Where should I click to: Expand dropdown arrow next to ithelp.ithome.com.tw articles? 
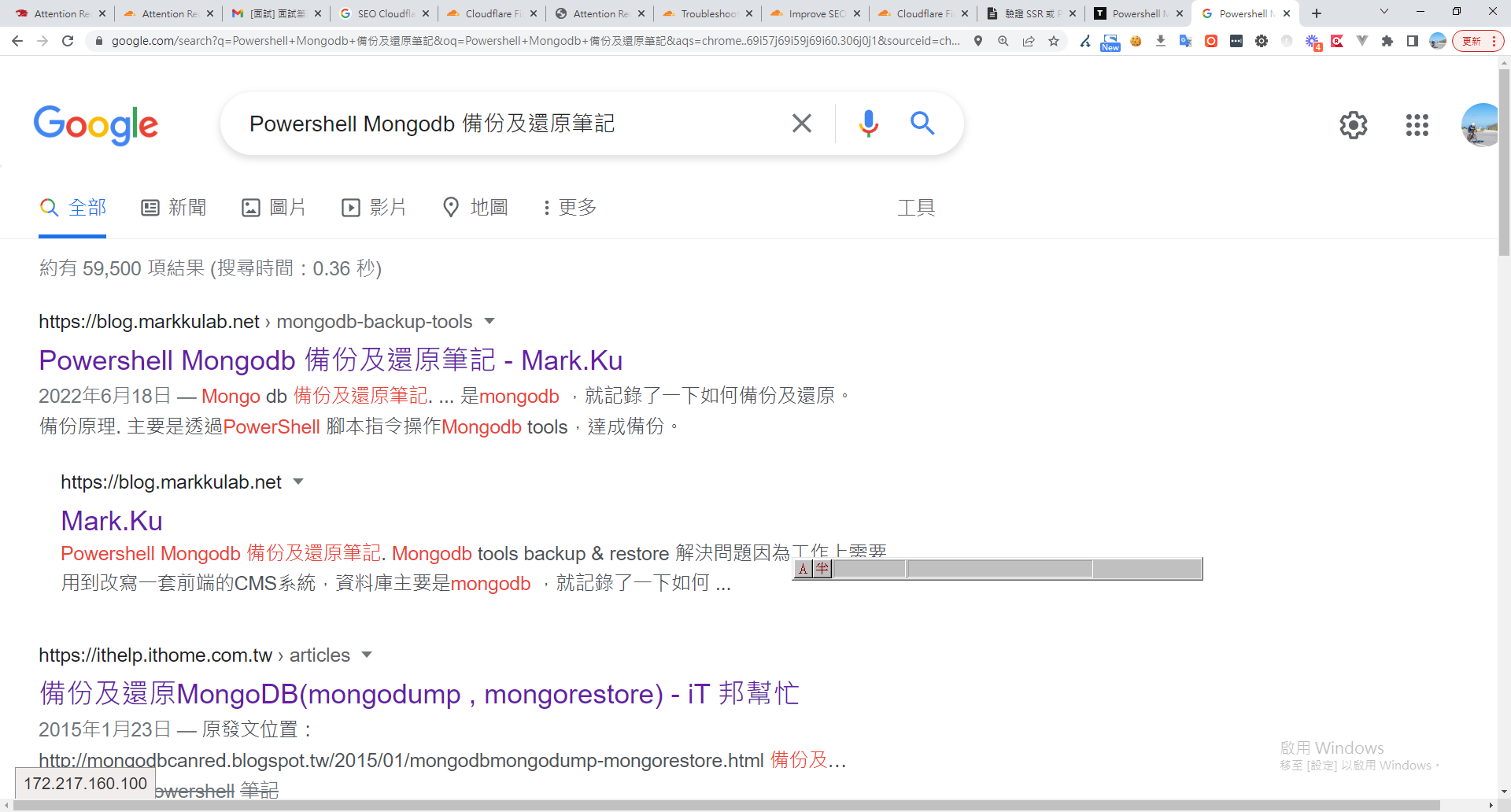tap(367, 655)
